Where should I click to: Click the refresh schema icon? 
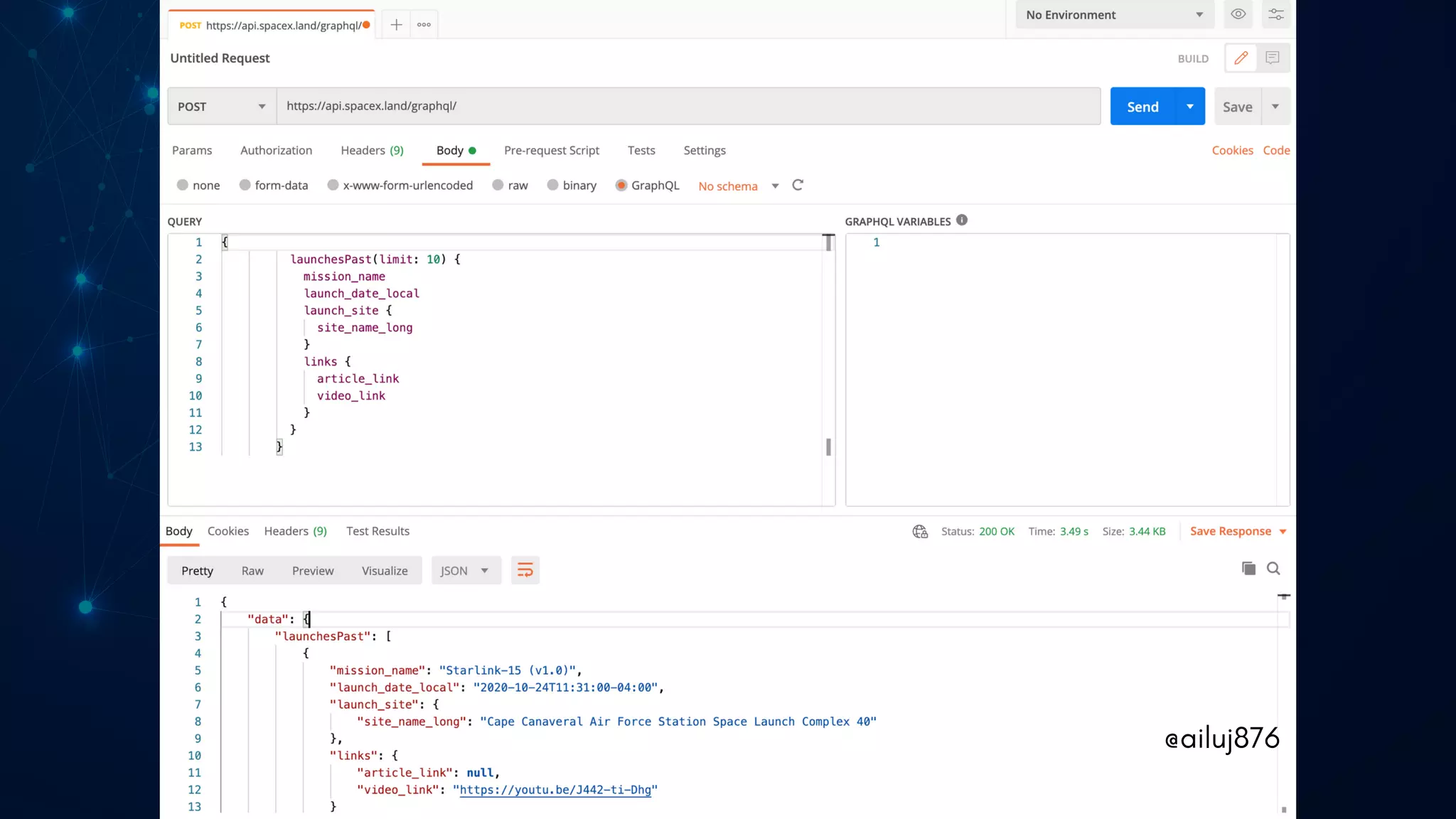pyautogui.click(x=798, y=185)
